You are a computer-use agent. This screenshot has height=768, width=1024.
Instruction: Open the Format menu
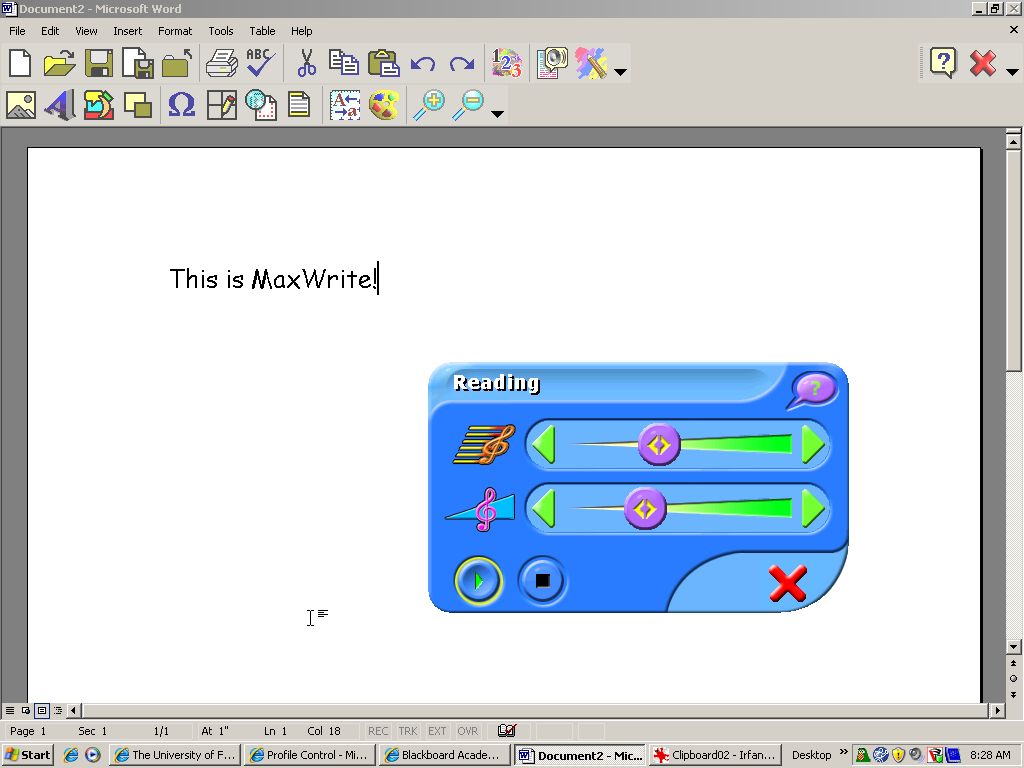[x=175, y=31]
